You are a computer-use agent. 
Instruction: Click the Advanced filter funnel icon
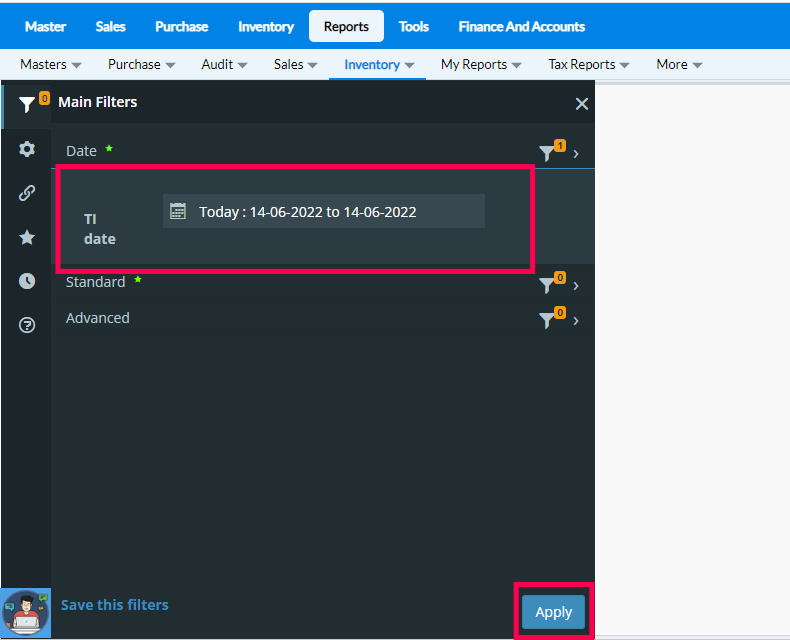click(x=547, y=320)
